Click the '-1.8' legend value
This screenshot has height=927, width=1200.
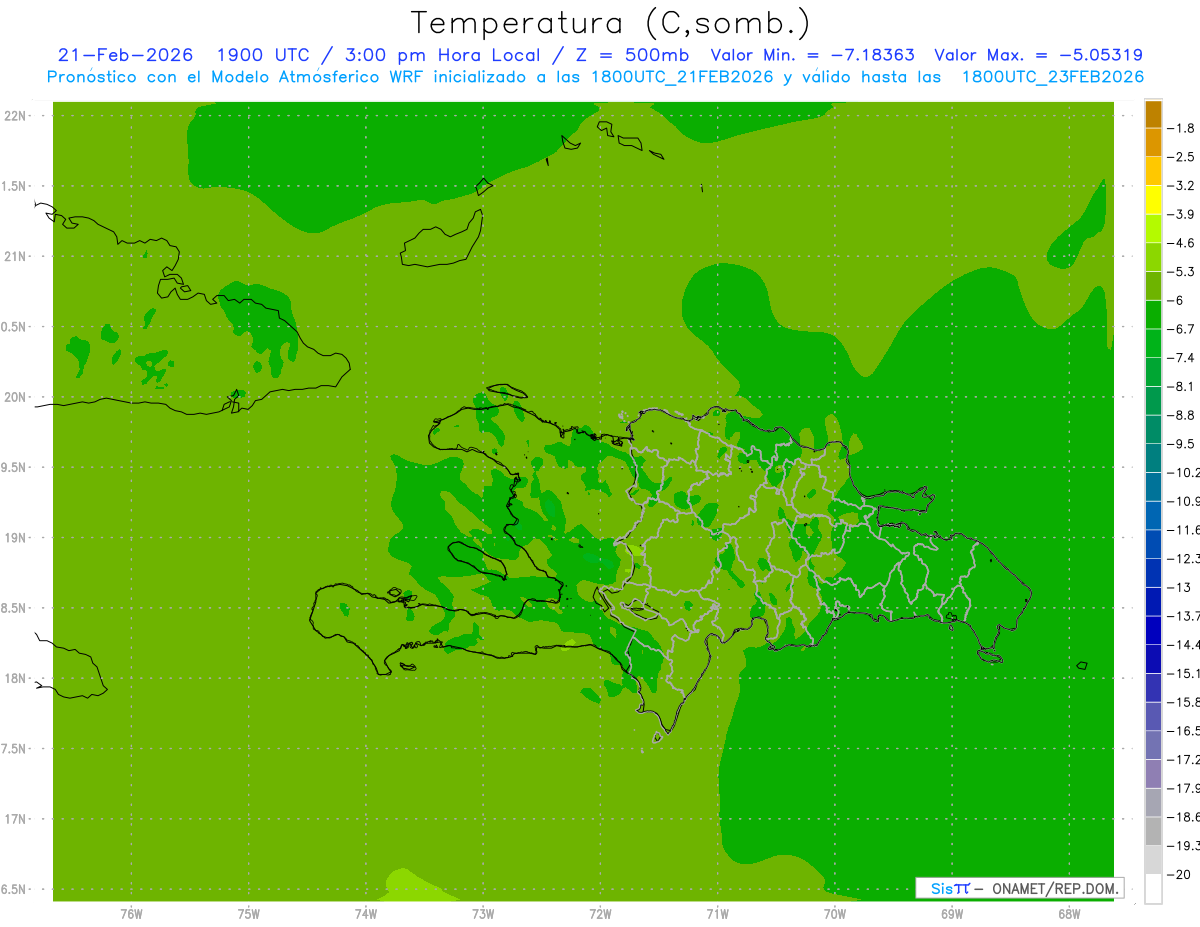coord(1182,128)
